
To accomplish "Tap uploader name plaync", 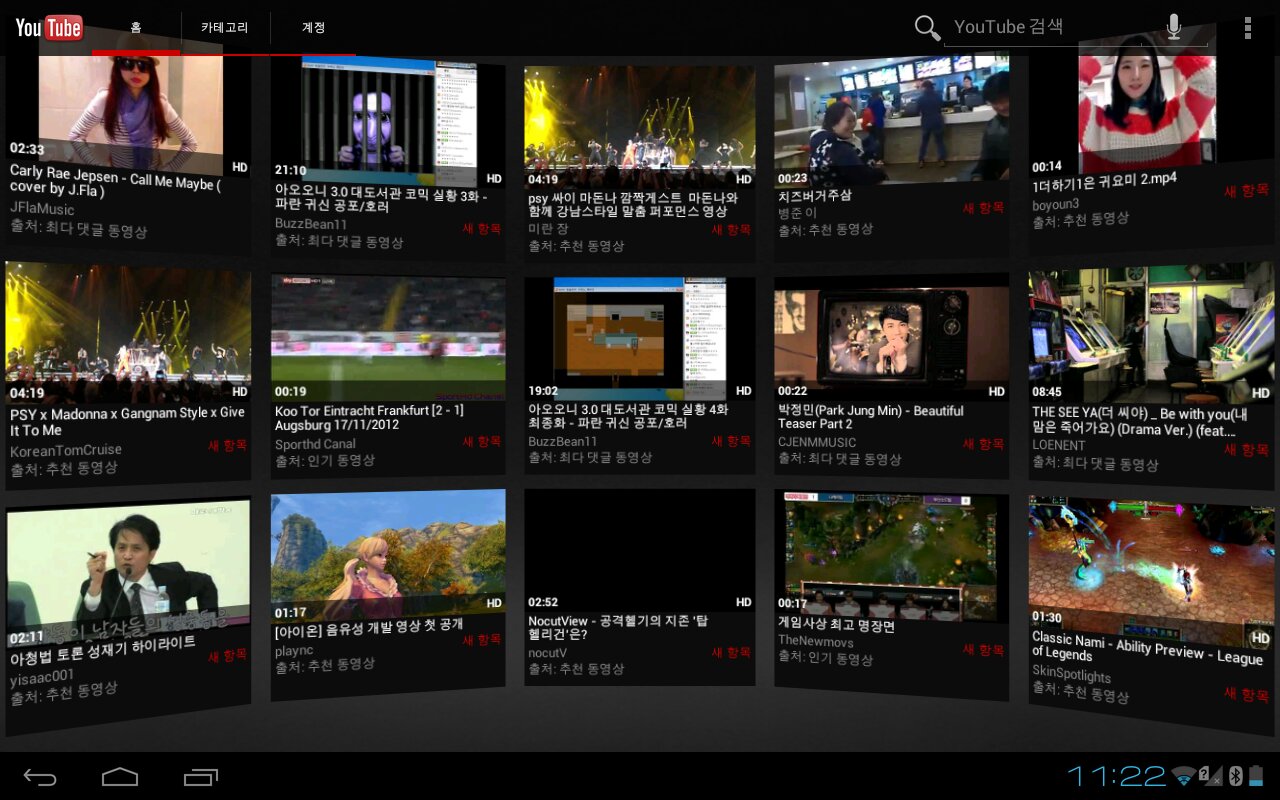I will [x=294, y=650].
